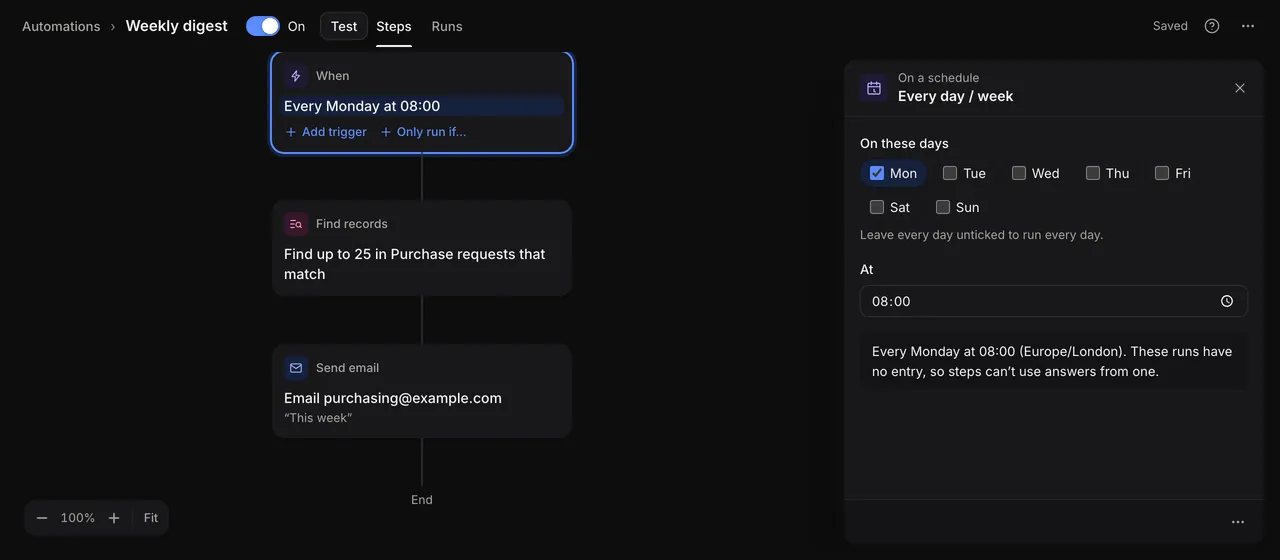1280x560 pixels.
Task: Click the 08:00 time input field
Action: 1054,301
